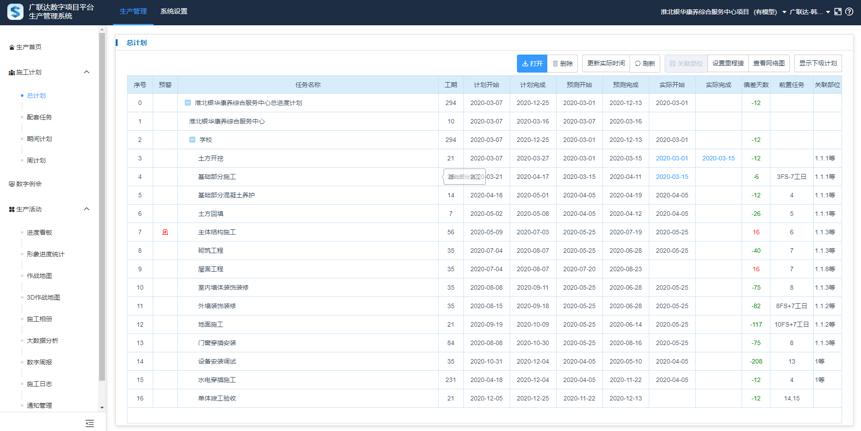Open 数字周报 in the sidebar
Viewport: 861px width, 431px height.
point(39,362)
